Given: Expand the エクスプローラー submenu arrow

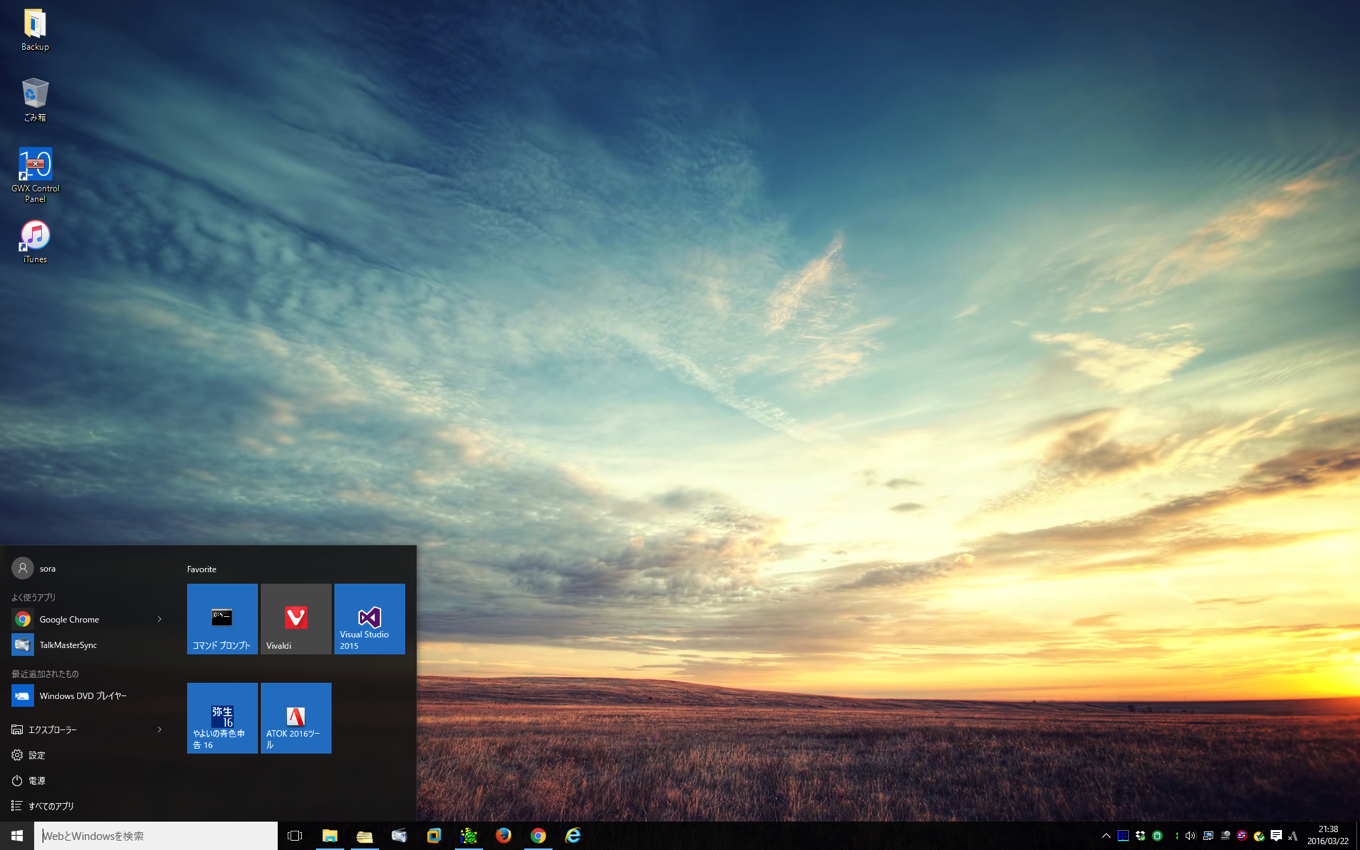Looking at the screenshot, I should click(159, 730).
